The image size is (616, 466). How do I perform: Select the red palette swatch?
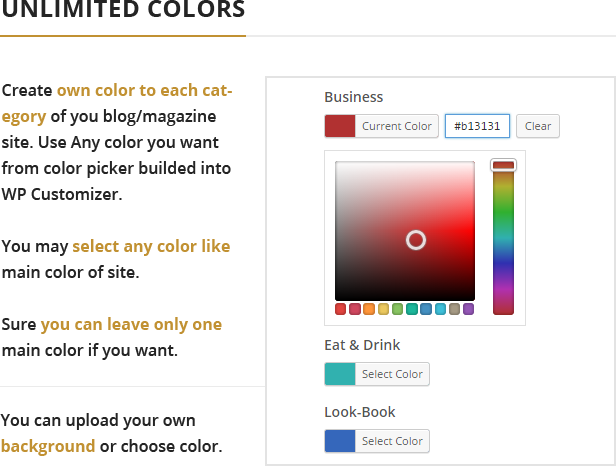340,309
